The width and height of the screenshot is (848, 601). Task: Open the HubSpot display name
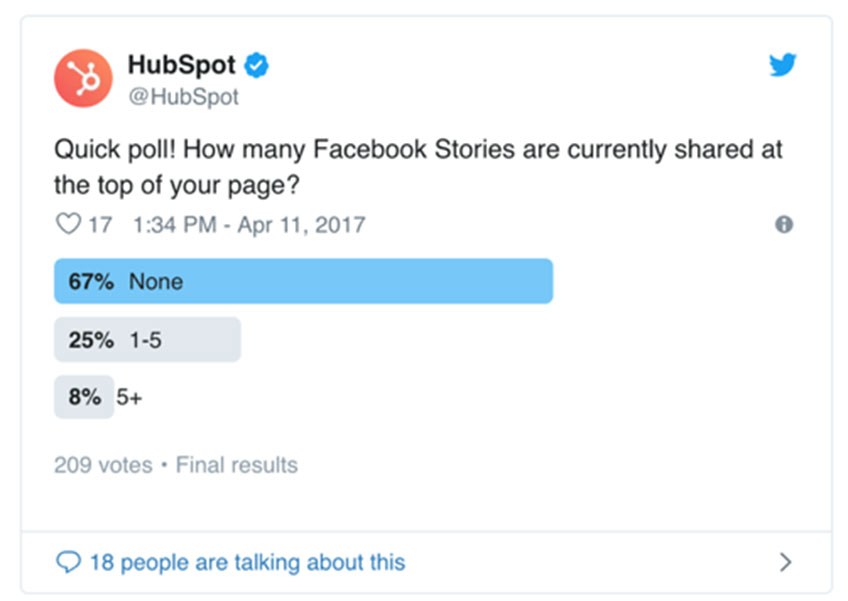tap(181, 65)
